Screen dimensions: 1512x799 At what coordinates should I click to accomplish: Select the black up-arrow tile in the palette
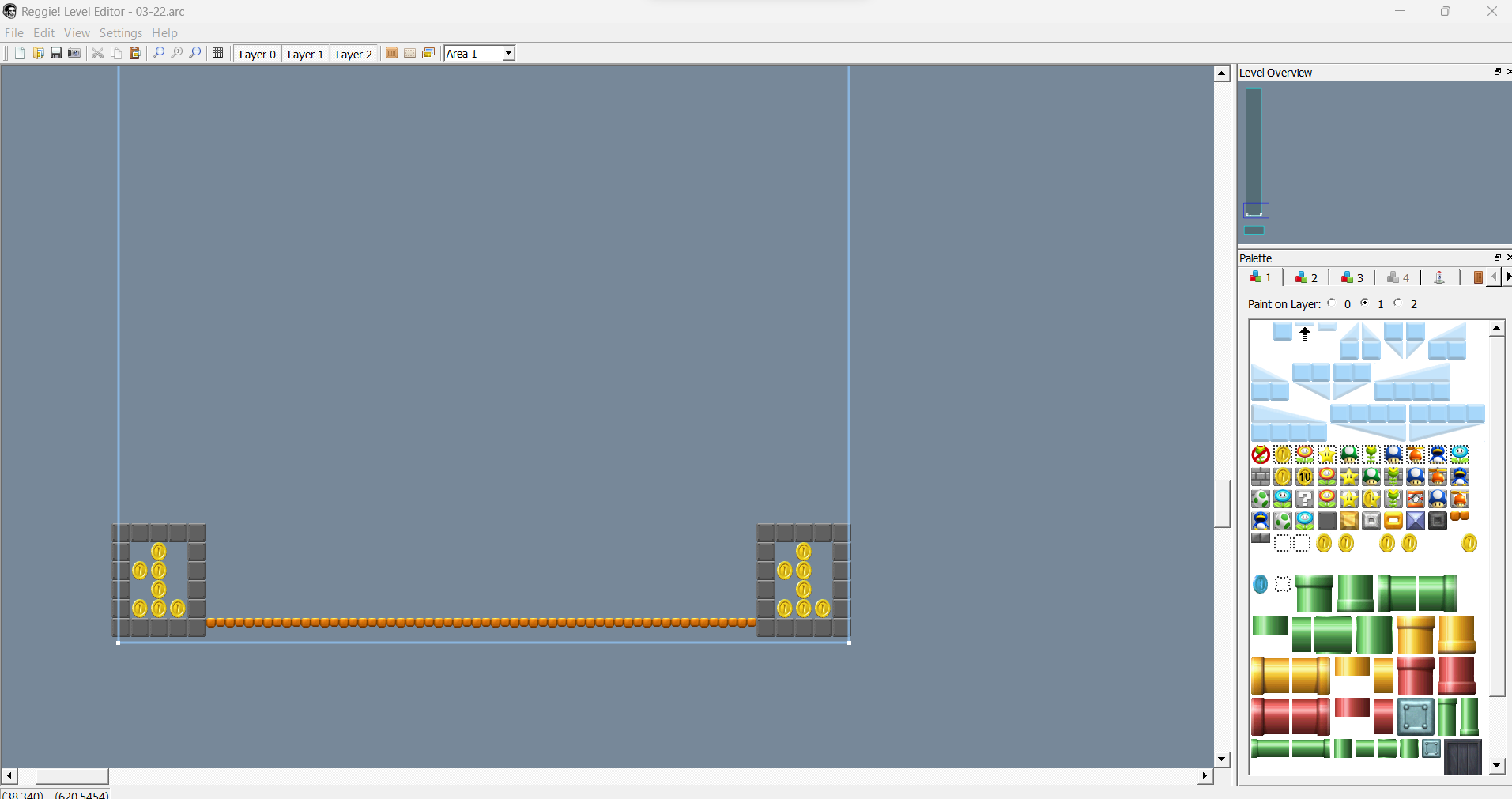point(1305,334)
